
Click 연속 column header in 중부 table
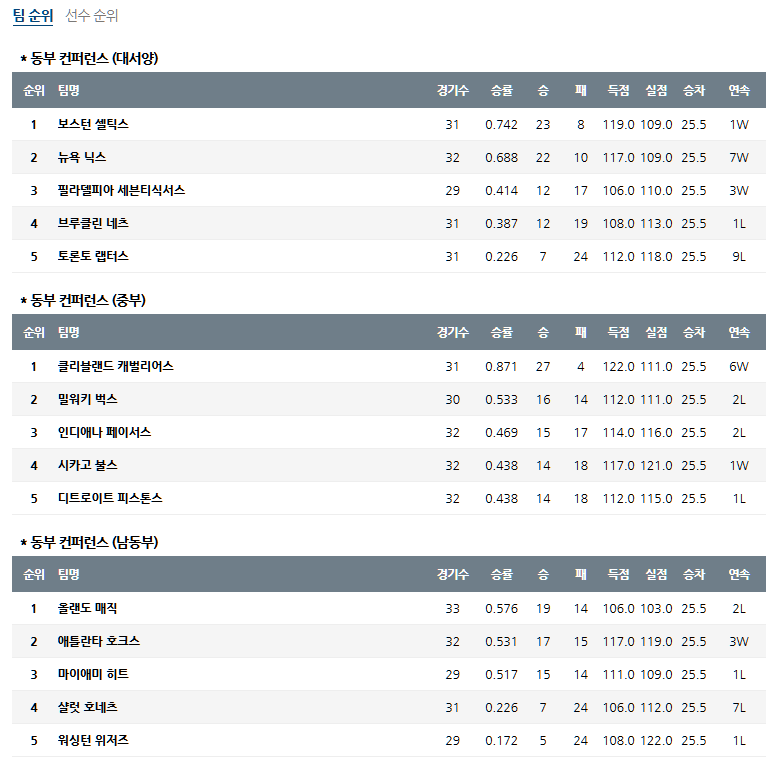[739, 333]
